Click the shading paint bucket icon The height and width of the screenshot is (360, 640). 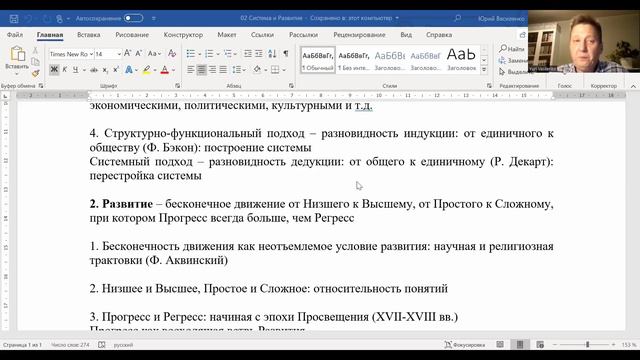click(257, 70)
